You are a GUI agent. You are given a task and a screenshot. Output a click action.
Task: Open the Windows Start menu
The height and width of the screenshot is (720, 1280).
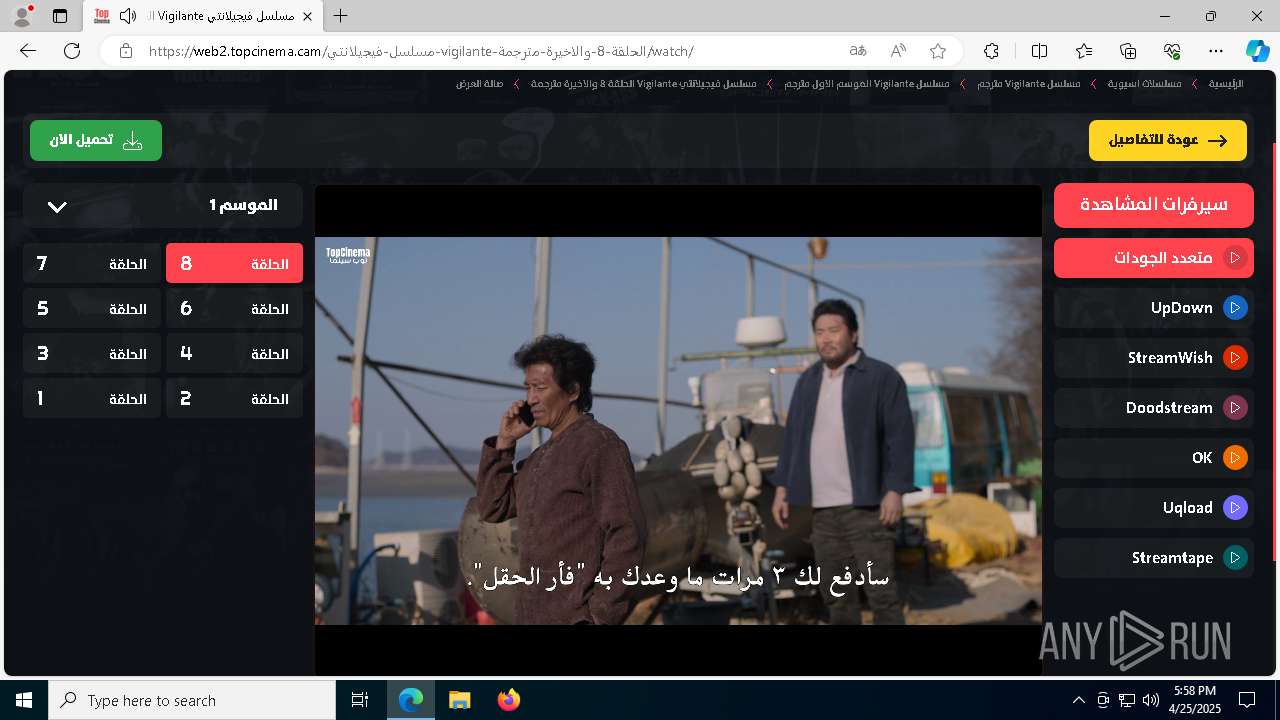coord(24,700)
